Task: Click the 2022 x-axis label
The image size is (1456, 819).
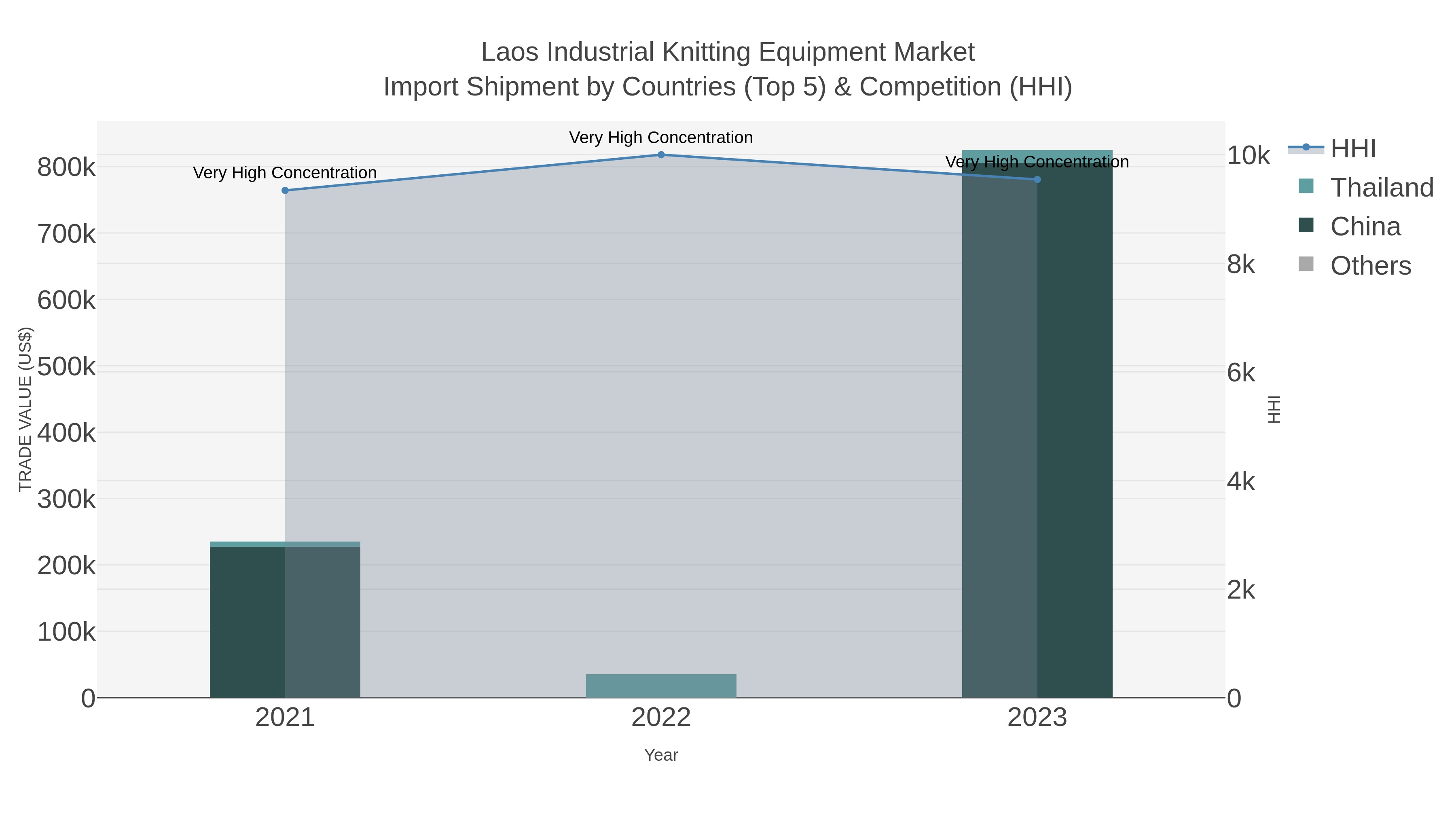Action: (x=661, y=718)
